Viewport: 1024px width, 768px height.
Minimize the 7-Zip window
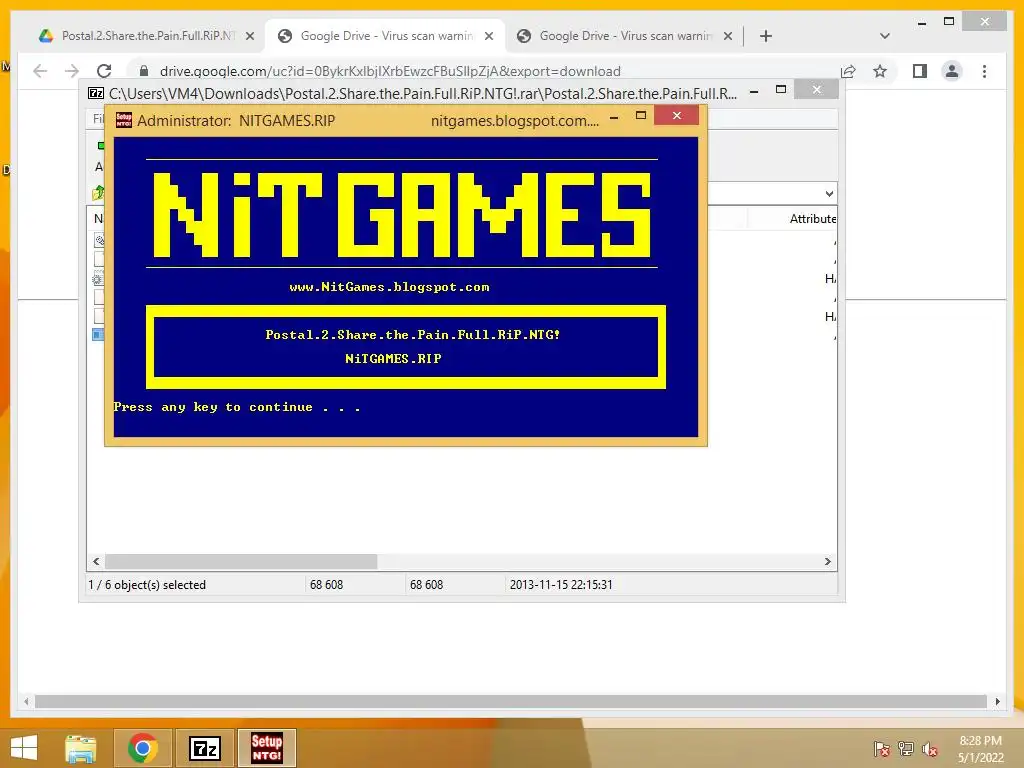pyautogui.click(x=754, y=91)
